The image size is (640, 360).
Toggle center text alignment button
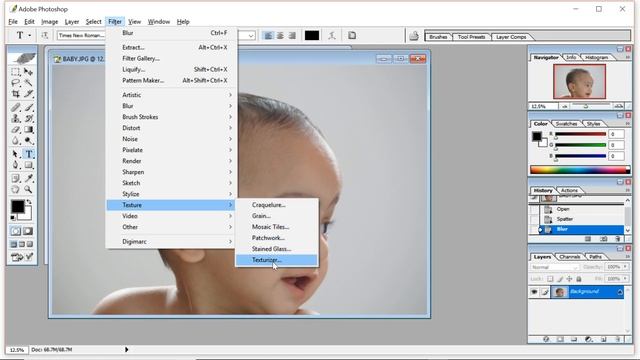click(x=280, y=36)
